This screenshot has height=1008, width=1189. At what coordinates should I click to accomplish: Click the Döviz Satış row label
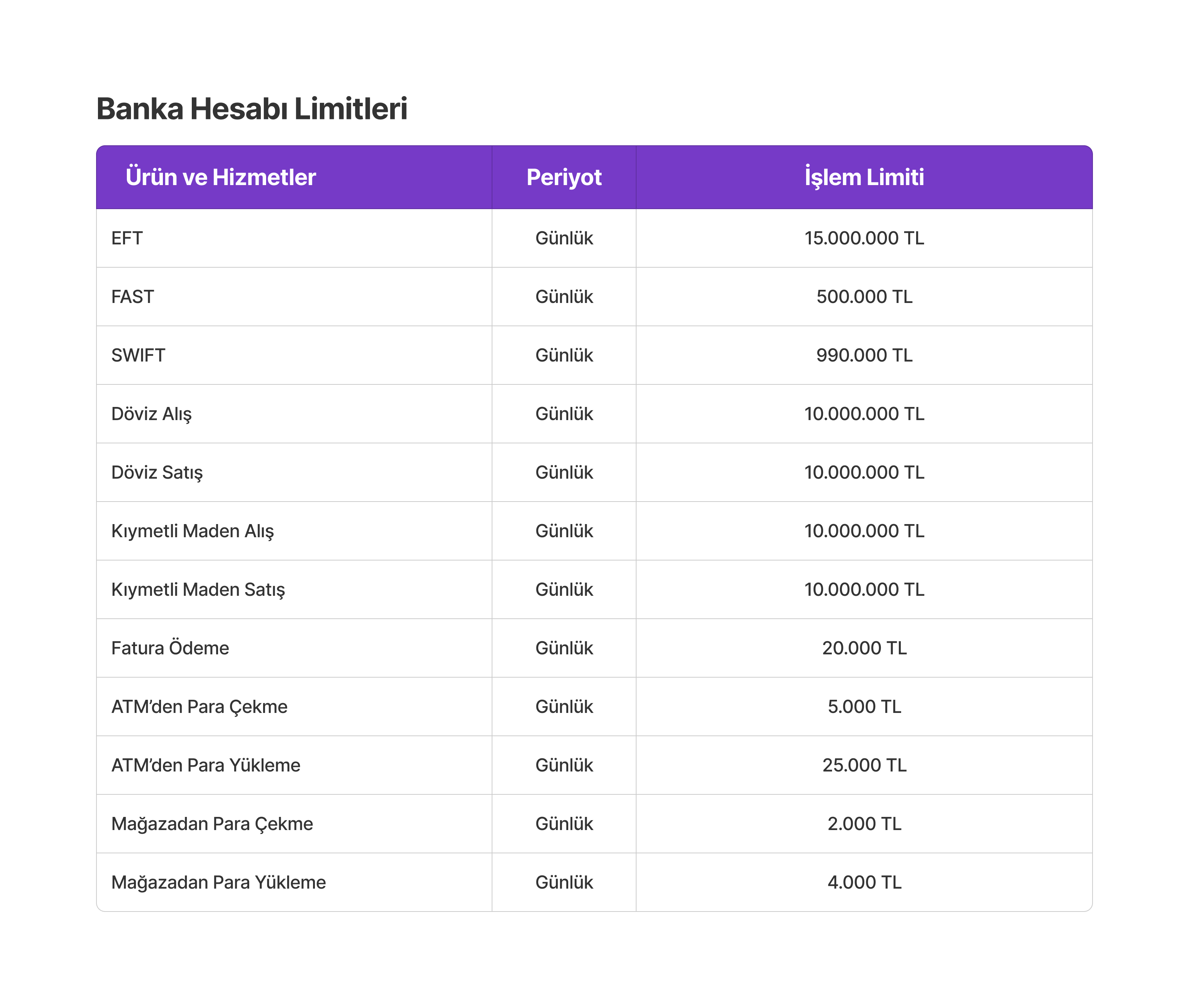click(x=157, y=473)
